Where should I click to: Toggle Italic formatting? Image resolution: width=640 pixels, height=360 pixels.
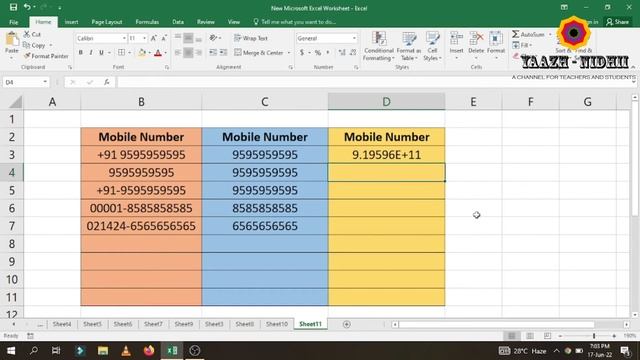(91, 53)
